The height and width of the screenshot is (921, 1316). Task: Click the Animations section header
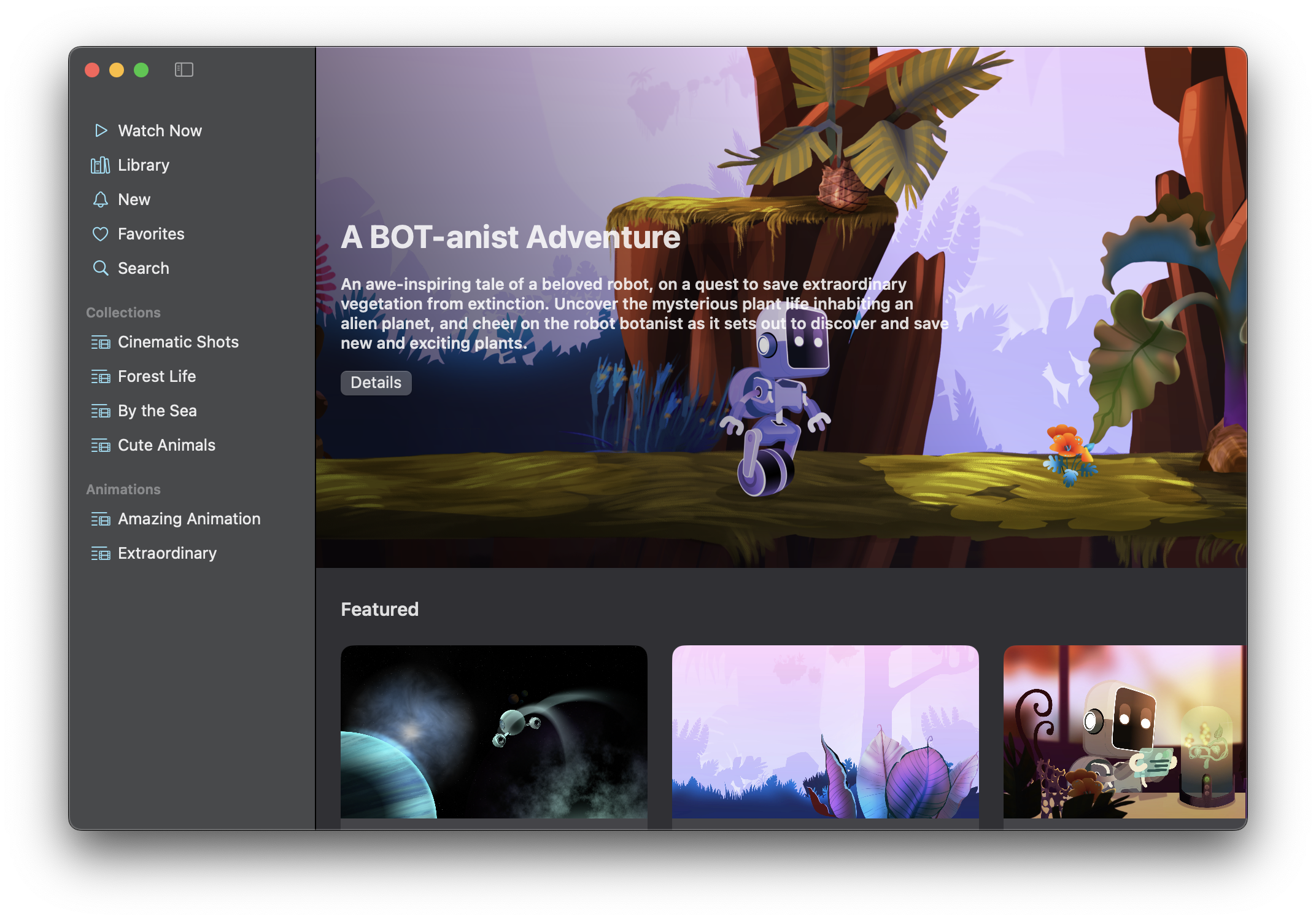click(123, 489)
